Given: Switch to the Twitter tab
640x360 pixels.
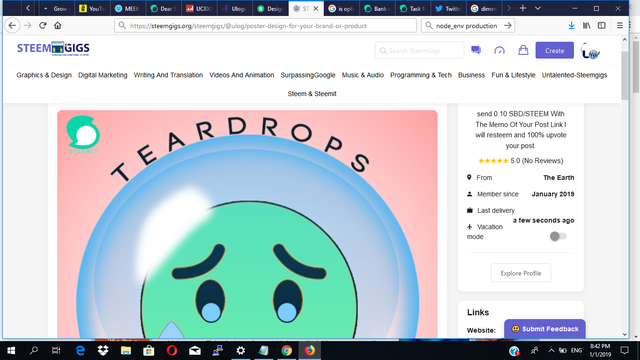Looking at the screenshot, I should click(x=448, y=9).
